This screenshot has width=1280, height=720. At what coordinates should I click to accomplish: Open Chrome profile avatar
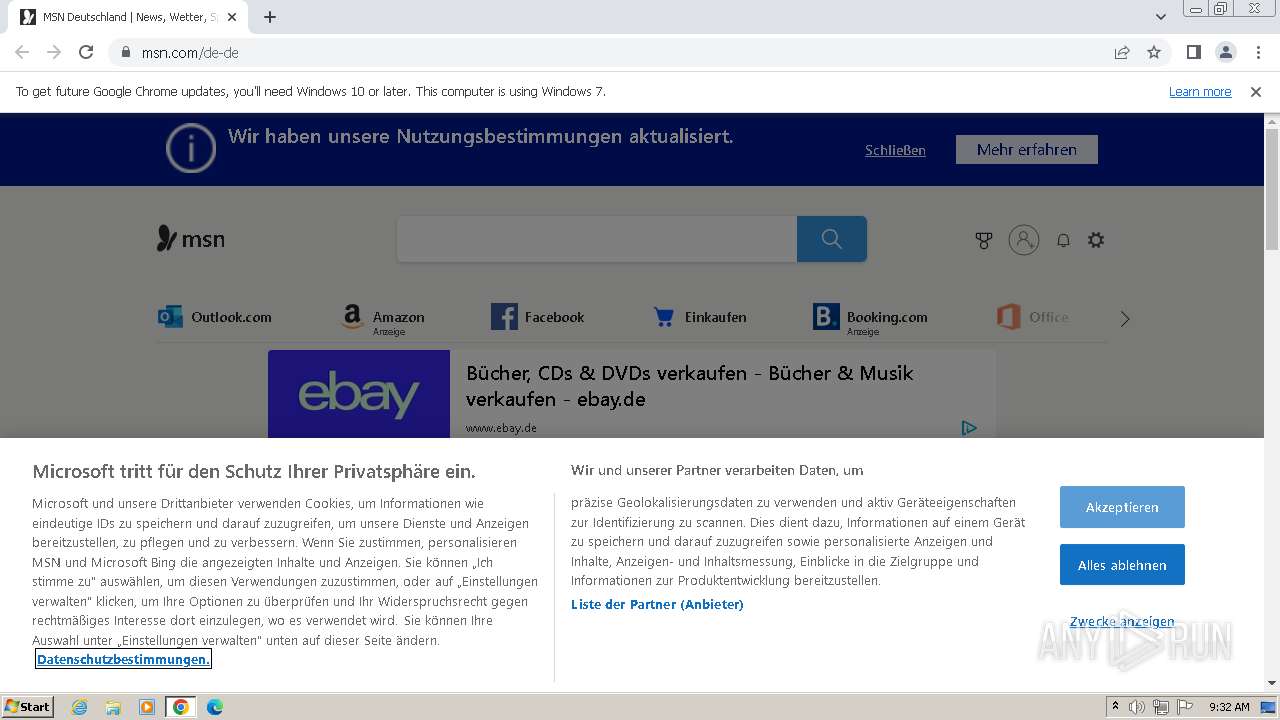1225,53
